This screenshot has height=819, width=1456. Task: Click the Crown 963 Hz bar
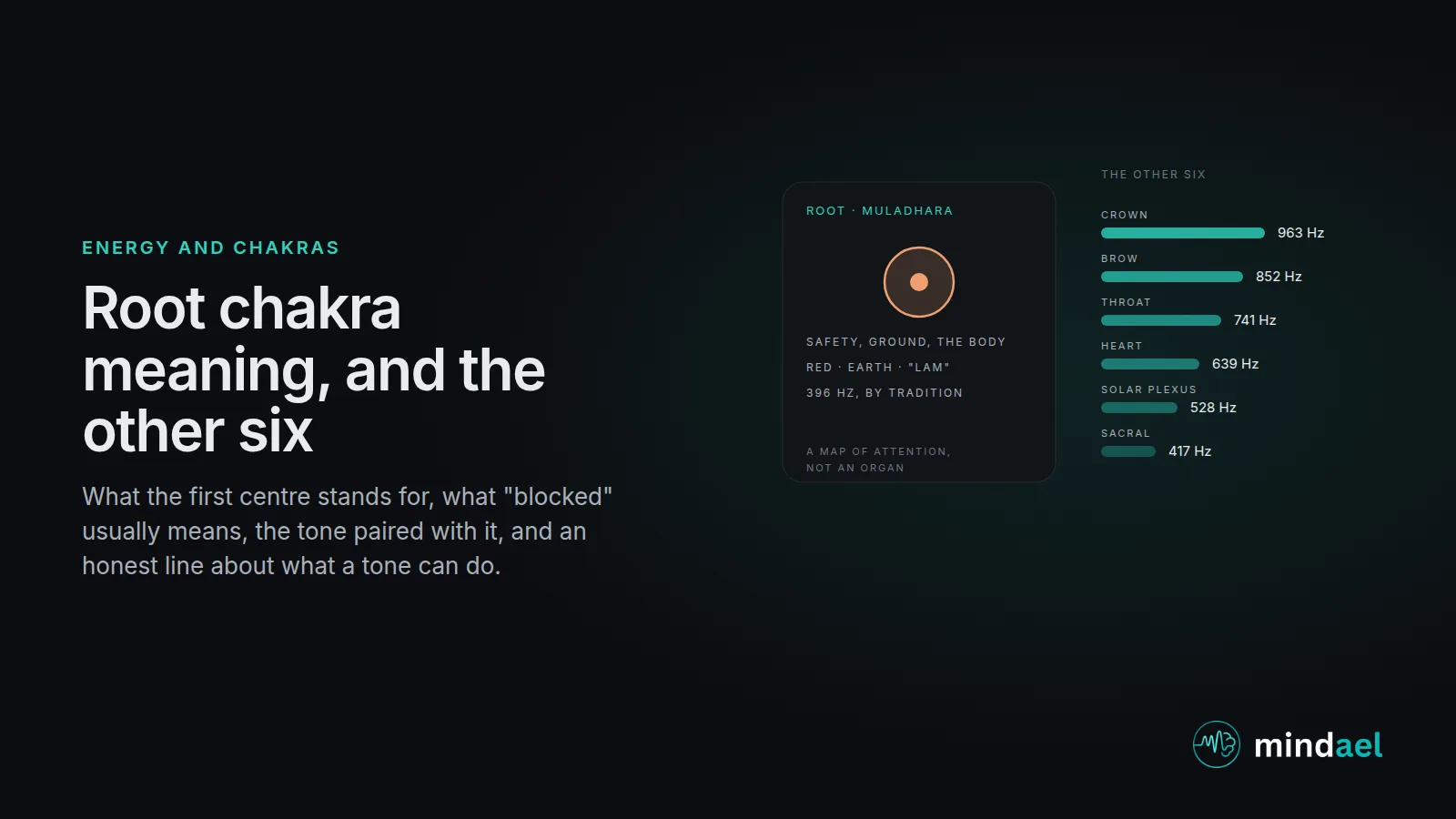coord(1183,233)
